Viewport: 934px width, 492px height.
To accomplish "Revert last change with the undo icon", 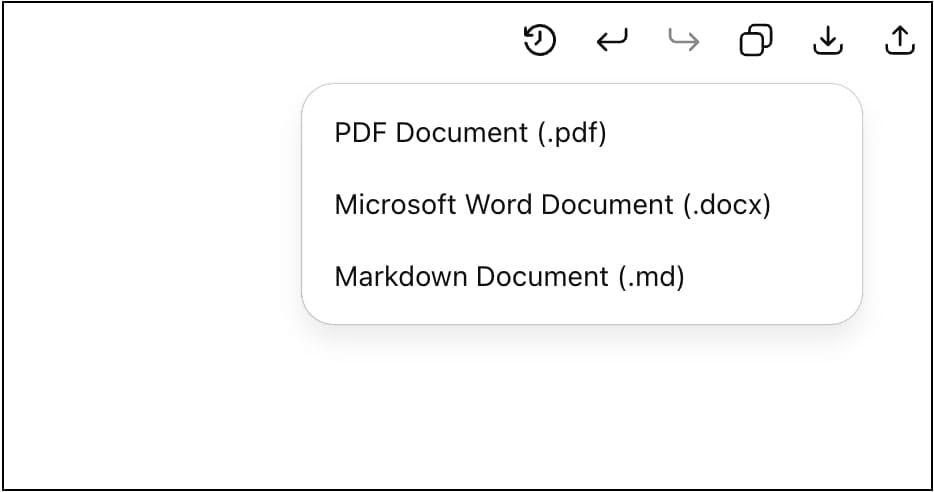I will click(612, 41).
